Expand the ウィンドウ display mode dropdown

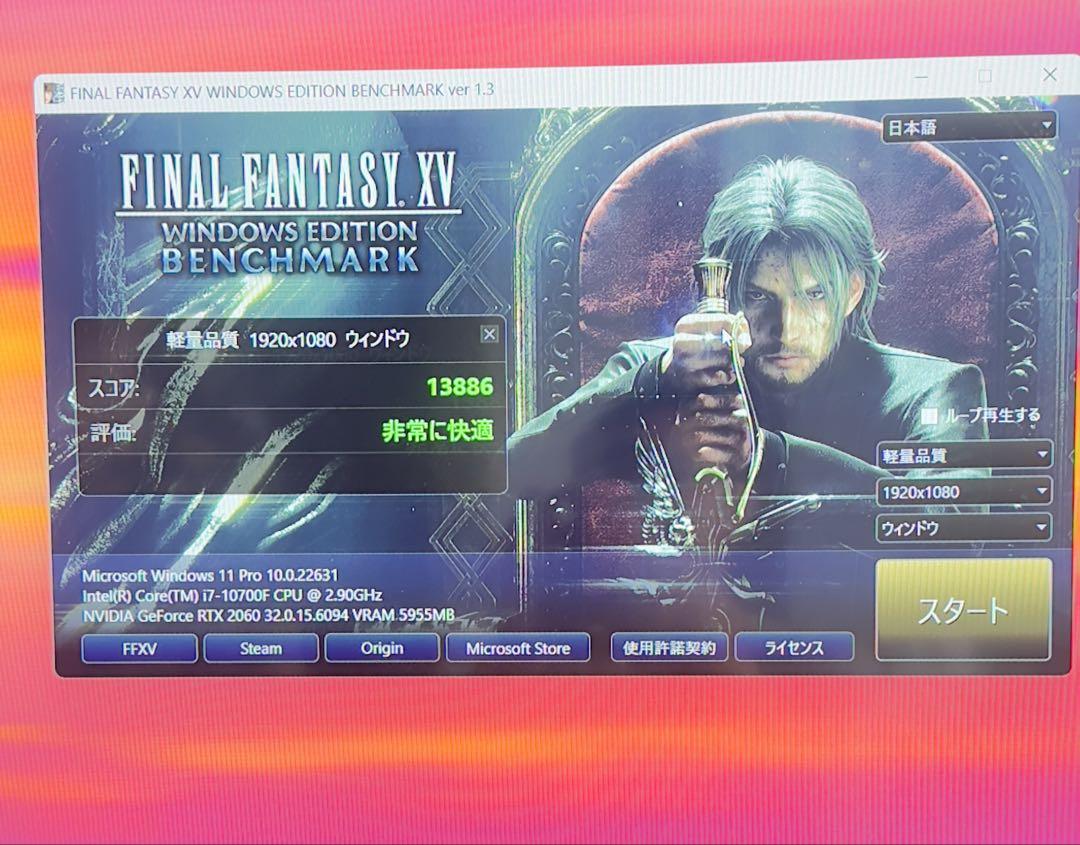pyautogui.click(x=964, y=528)
